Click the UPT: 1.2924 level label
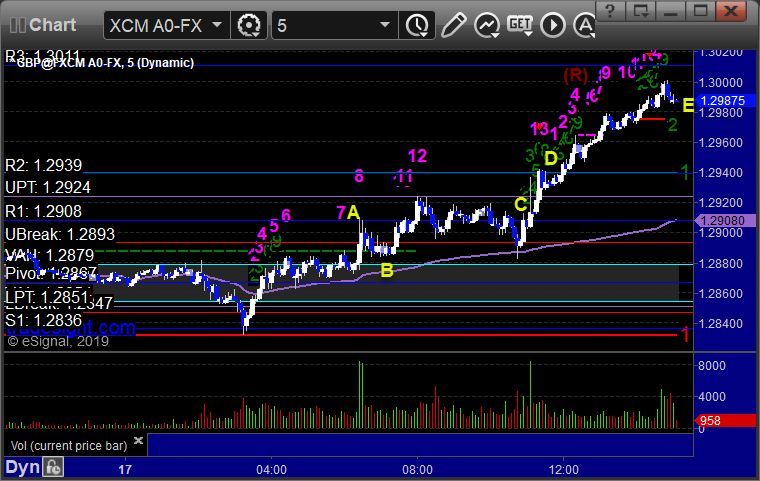 click(x=48, y=187)
